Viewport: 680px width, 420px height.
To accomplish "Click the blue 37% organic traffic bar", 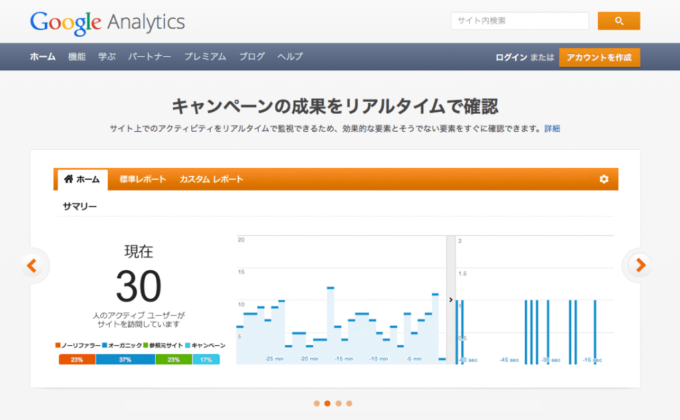I will click(125, 359).
